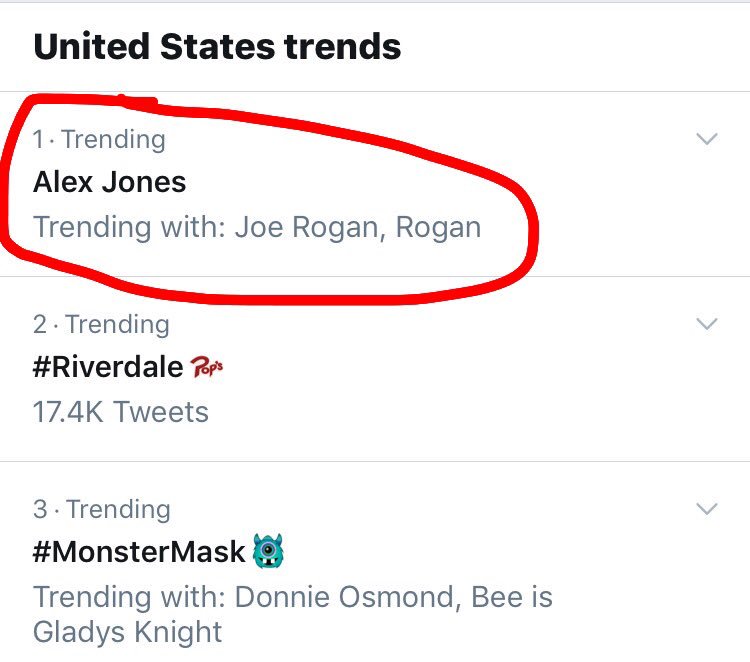Click the monster emoji beside #MonsterMask
Viewport: 750px width, 662px height.
click(267, 551)
